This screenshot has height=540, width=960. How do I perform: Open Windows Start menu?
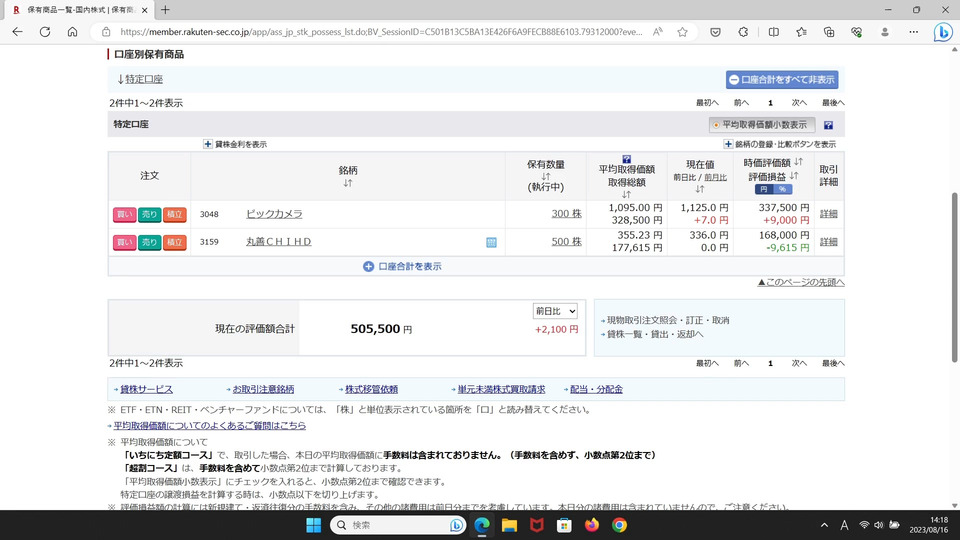point(313,525)
